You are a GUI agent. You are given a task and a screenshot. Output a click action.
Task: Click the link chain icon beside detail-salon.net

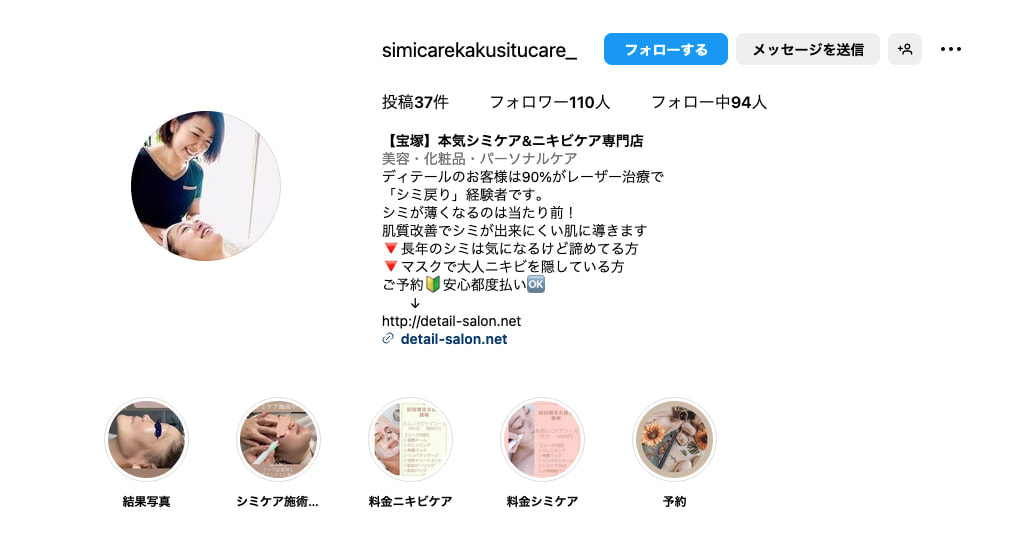pyautogui.click(x=388, y=338)
